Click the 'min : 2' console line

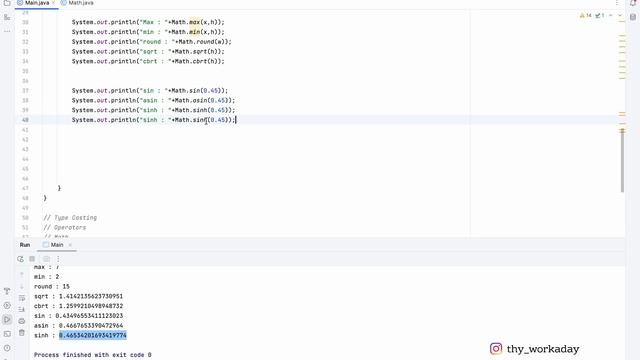point(47,276)
